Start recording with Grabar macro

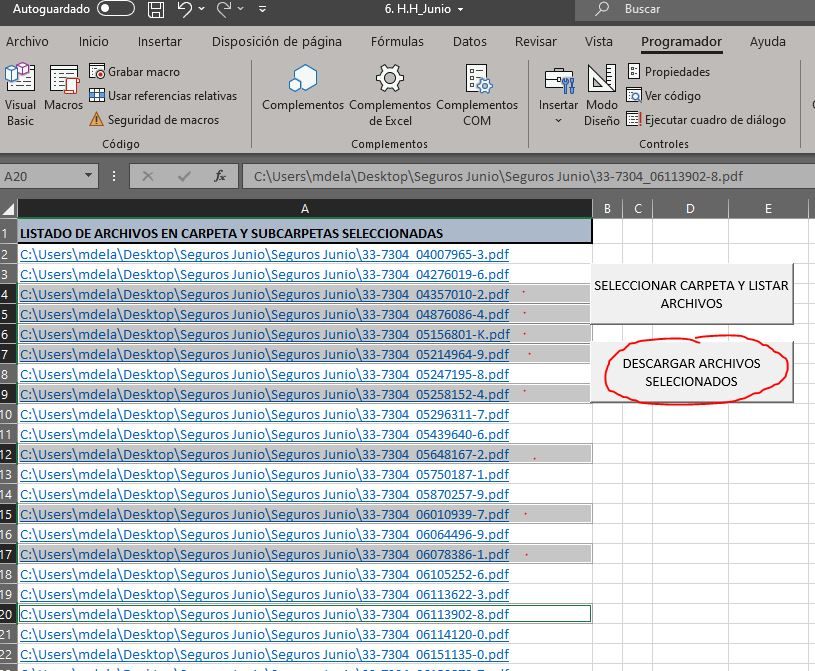click(134, 72)
